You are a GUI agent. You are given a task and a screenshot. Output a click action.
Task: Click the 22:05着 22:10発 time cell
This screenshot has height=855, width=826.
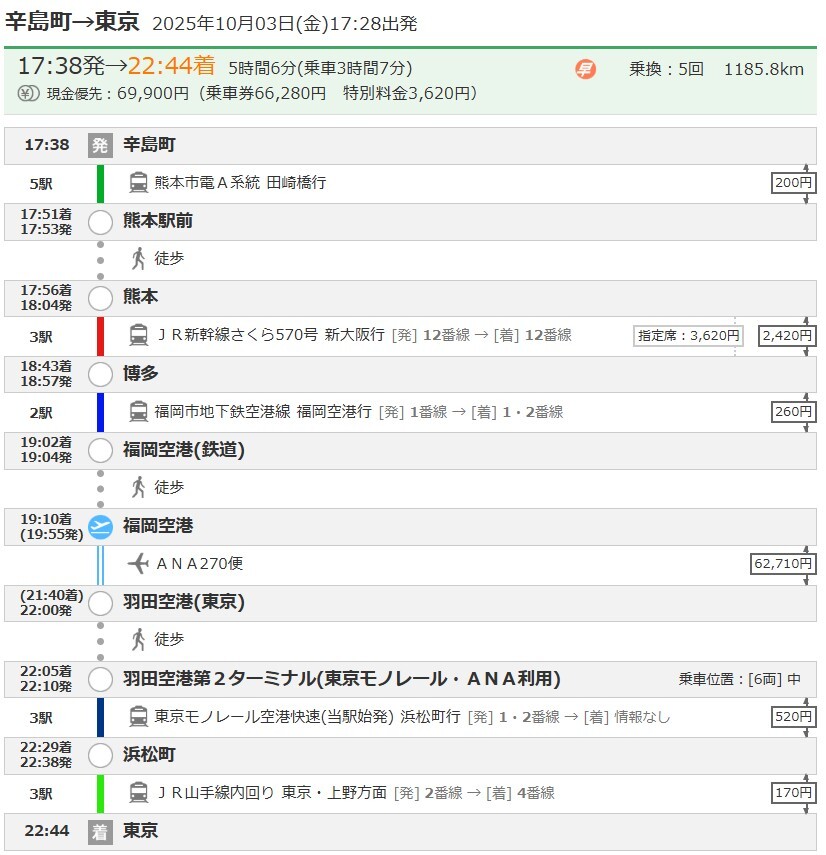point(46,679)
